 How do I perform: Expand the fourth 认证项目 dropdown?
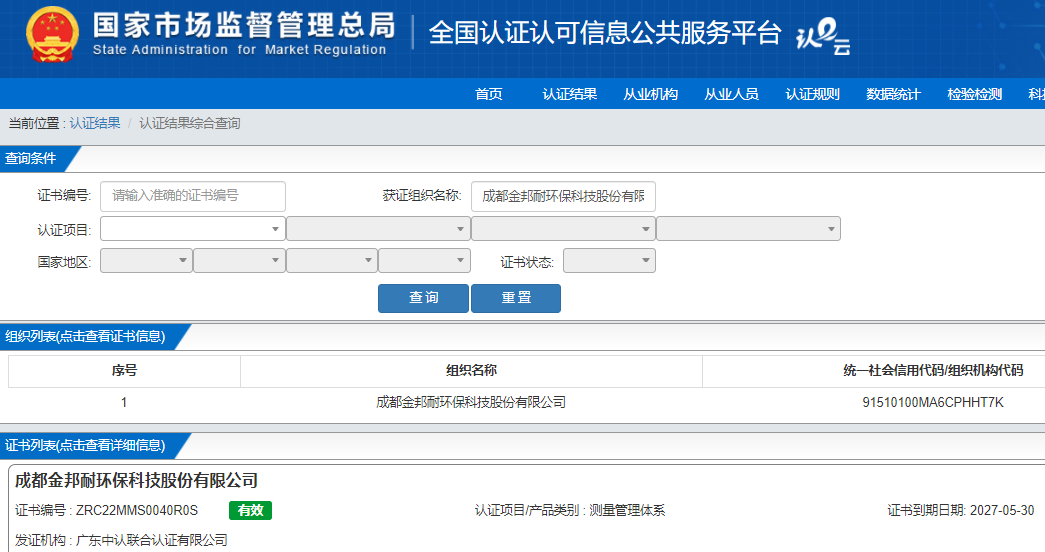748,229
